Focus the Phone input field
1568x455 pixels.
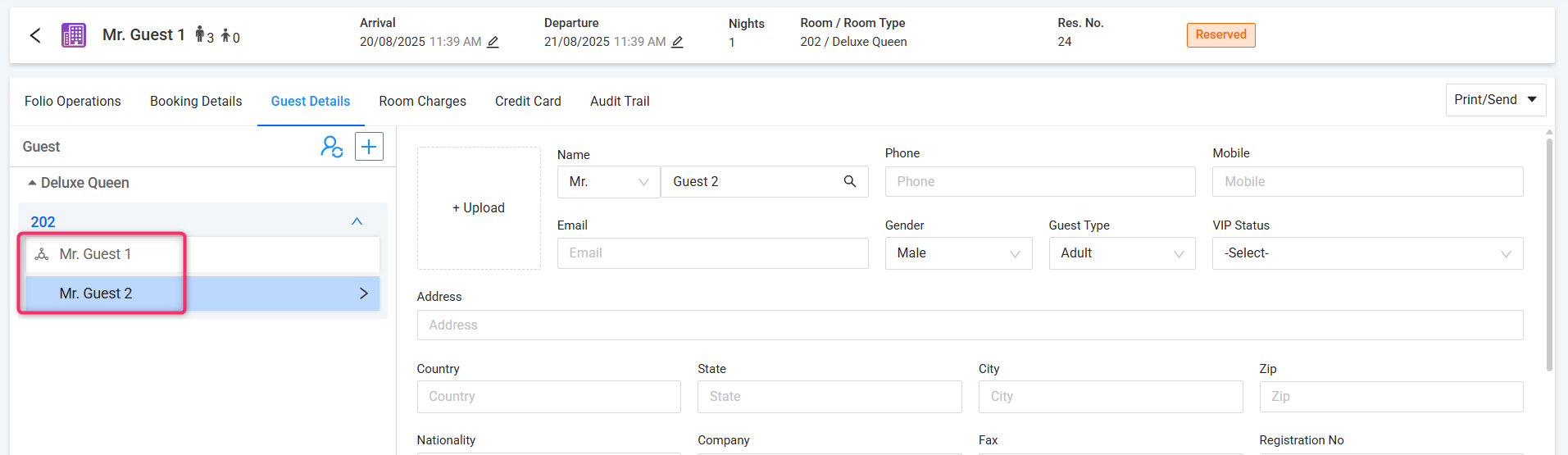point(1040,182)
